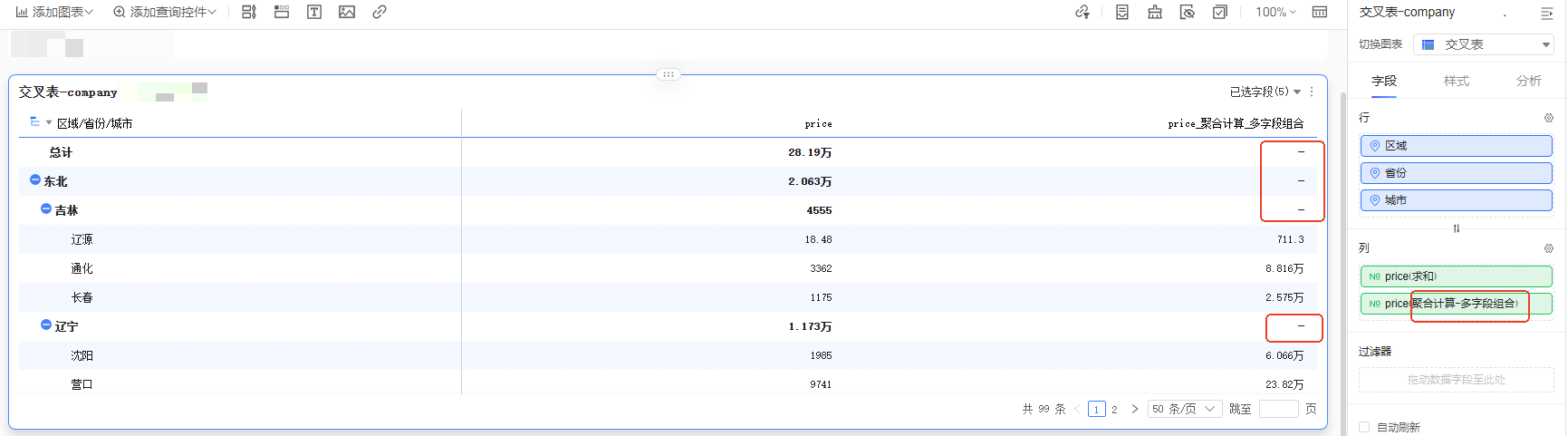Viewport: 1568px width, 436px height.
Task: Click the insert text box icon
Action: pyautogui.click(x=314, y=12)
